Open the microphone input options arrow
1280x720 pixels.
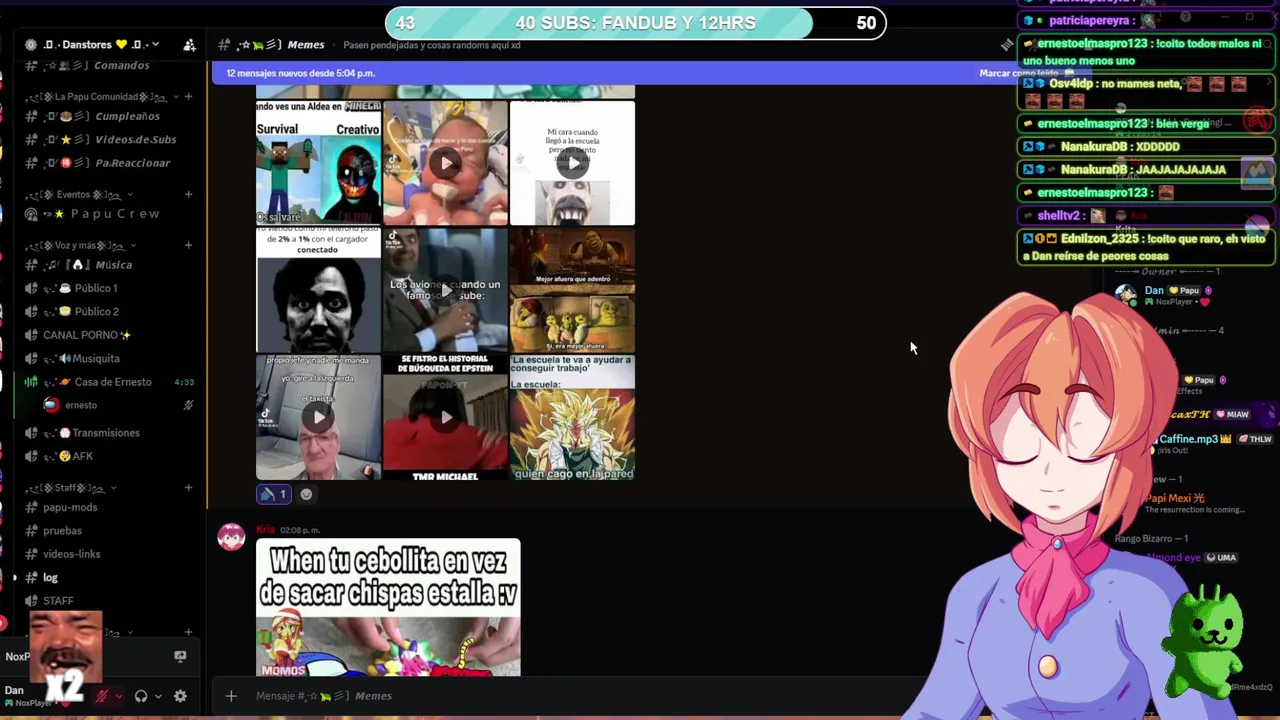click(118, 696)
